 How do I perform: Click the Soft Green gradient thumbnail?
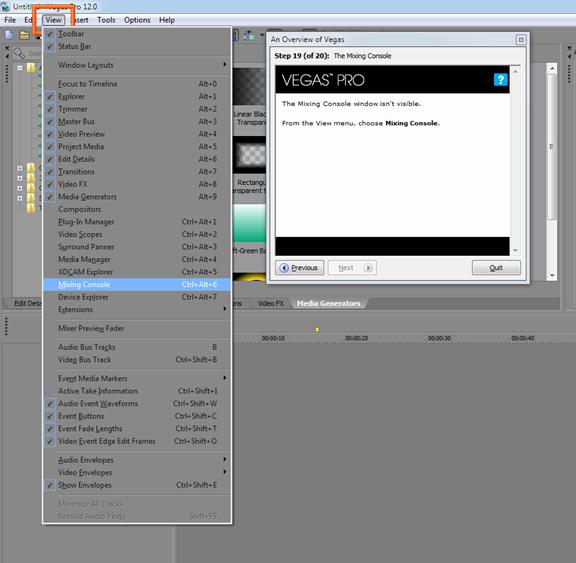[249, 223]
